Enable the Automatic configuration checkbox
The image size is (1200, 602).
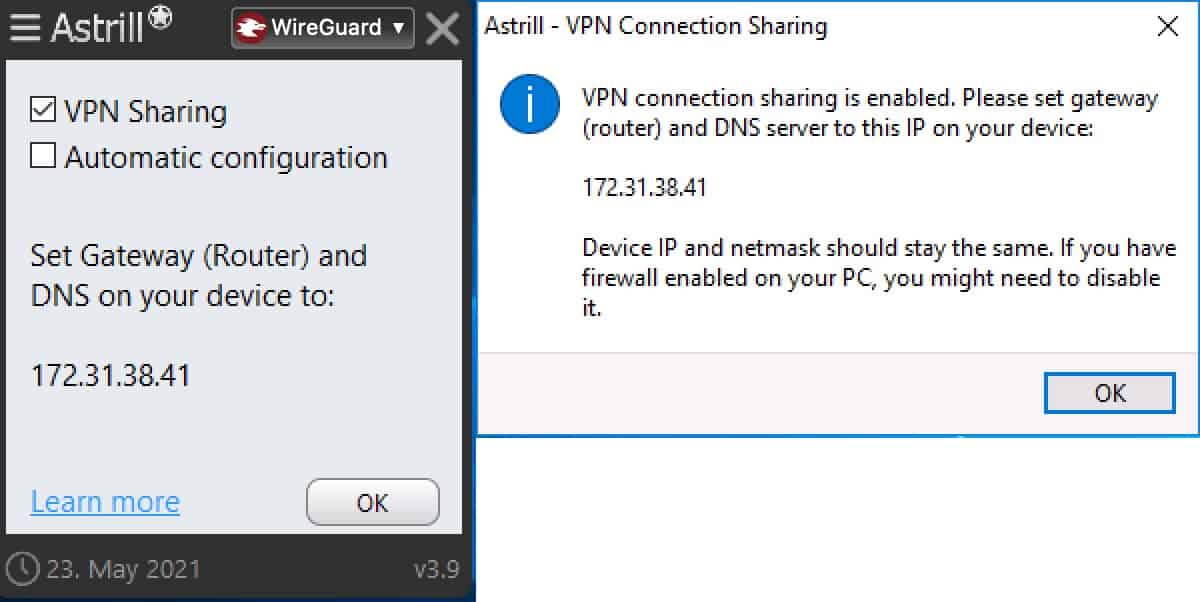[x=43, y=157]
